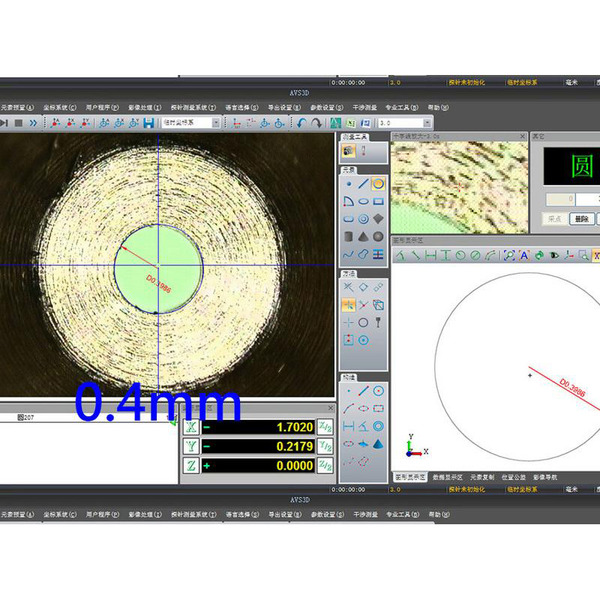
Task: Switch to the 数据显示区 tab
Action: pyautogui.click(x=447, y=477)
